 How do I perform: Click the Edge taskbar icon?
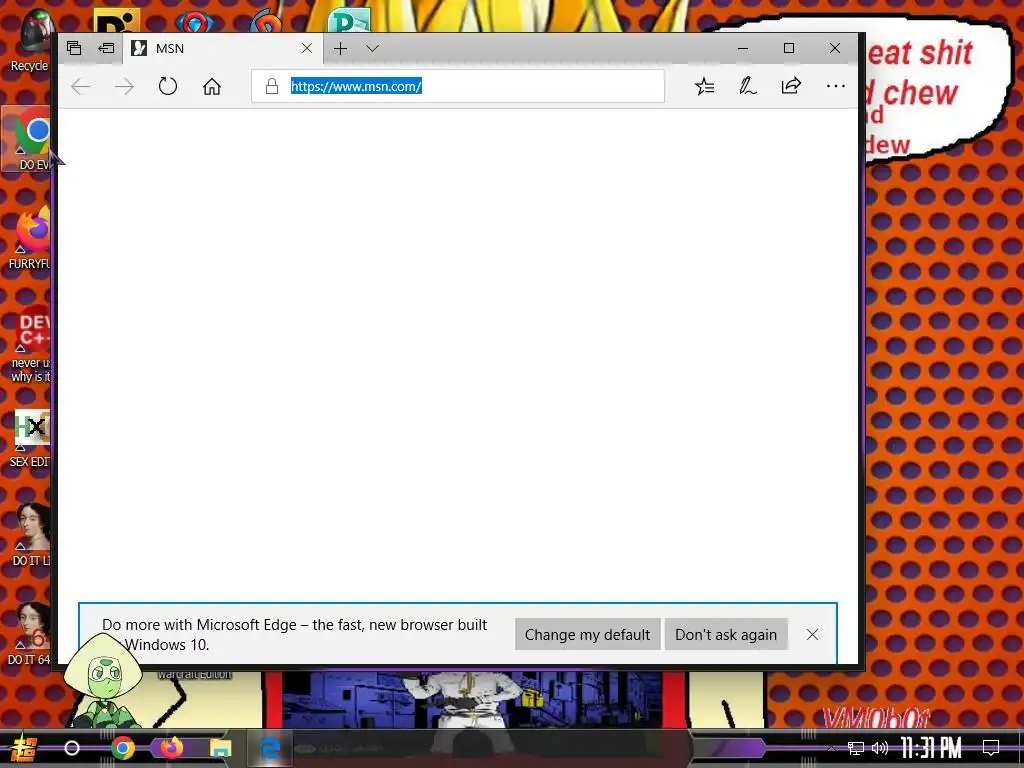[270, 748]
